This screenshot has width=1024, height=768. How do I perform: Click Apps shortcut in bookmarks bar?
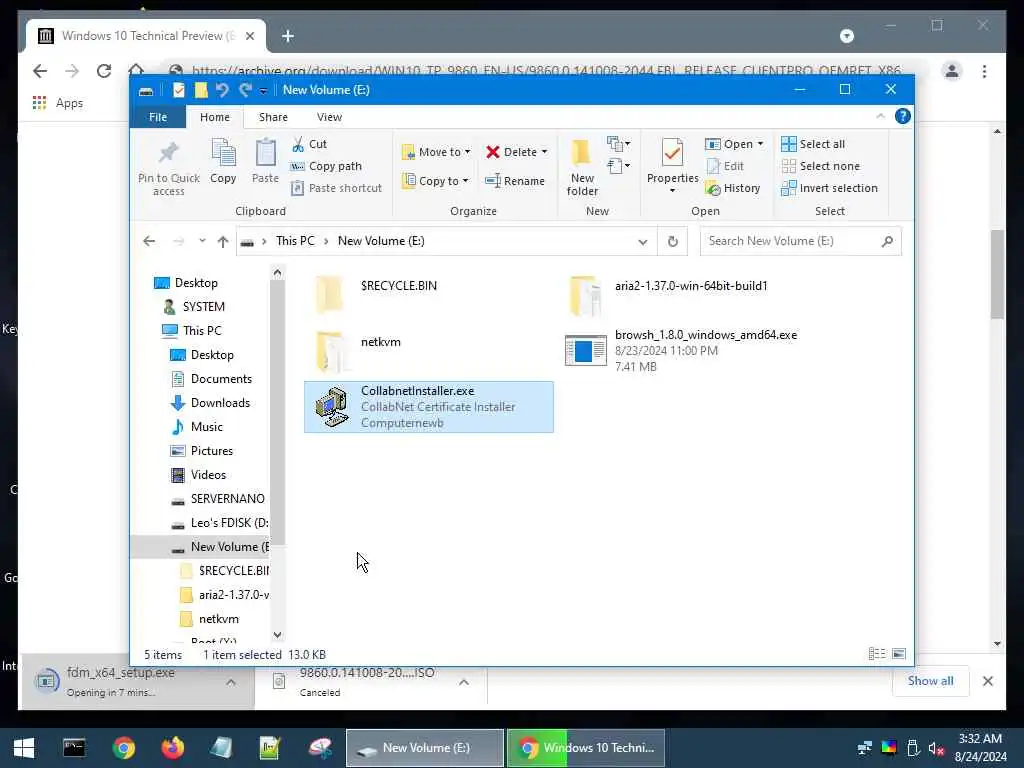click(58, 103)
